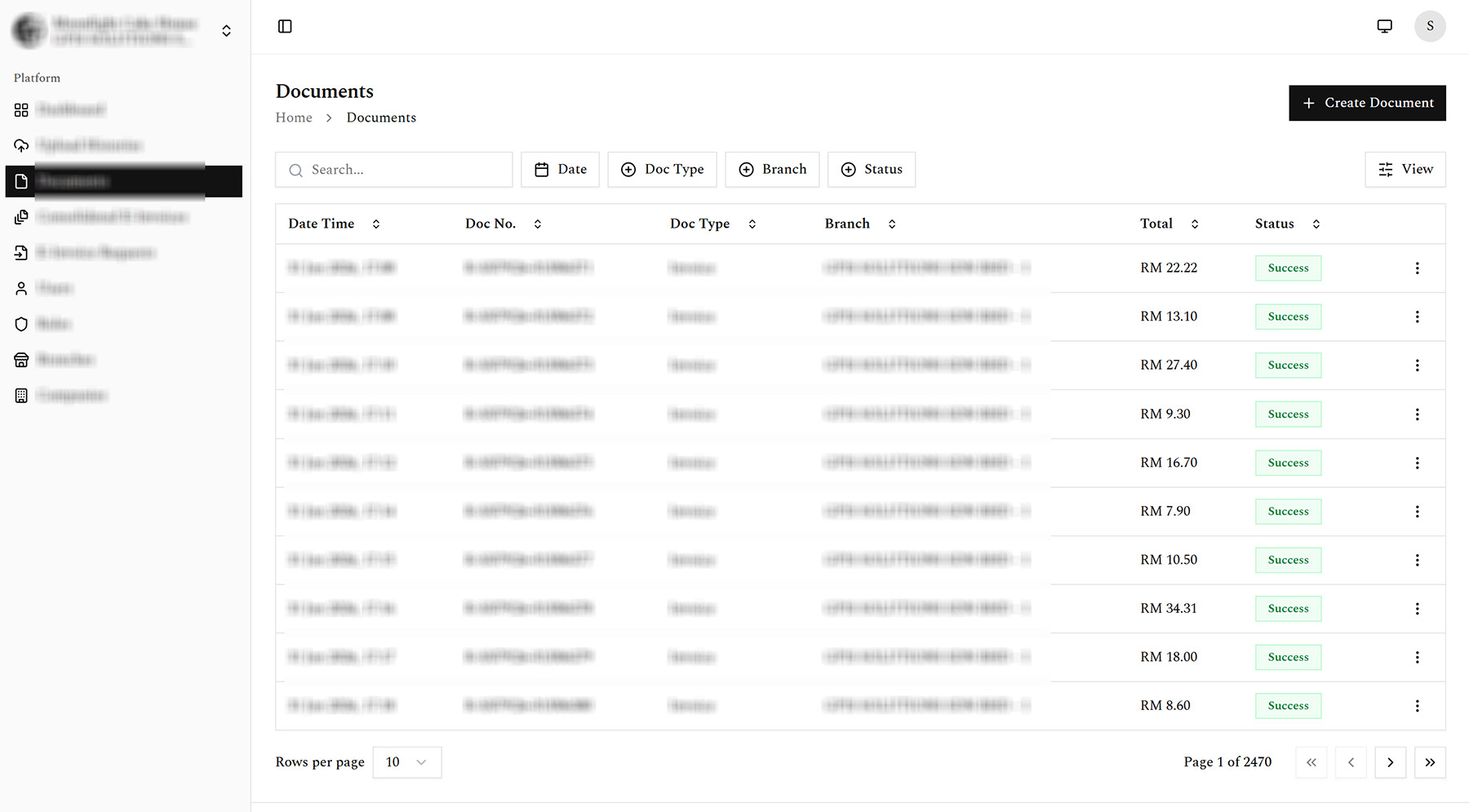
Task: Open the Branches icon in sidebar
Action: tap(21, 359)
